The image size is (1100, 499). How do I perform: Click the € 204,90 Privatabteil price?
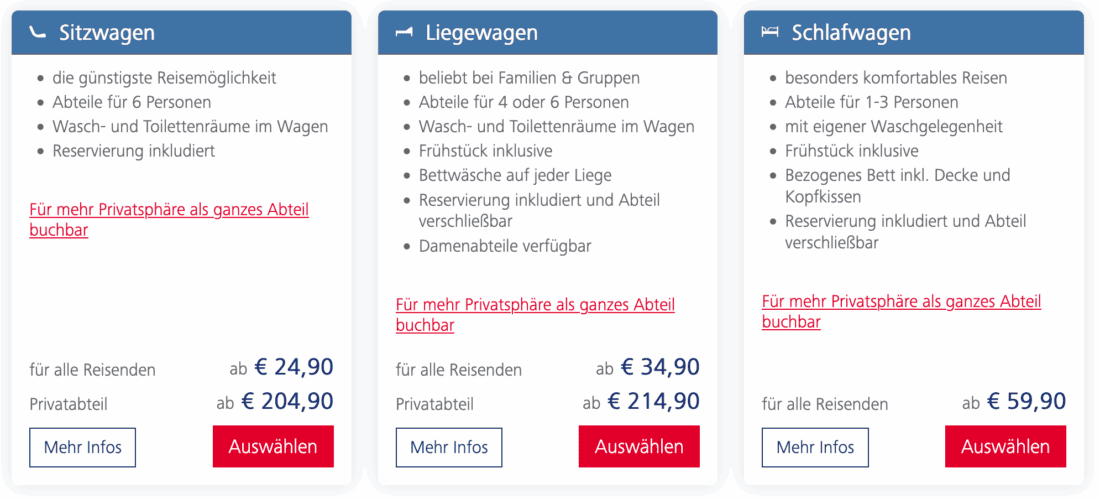click(x=287, y=402)
